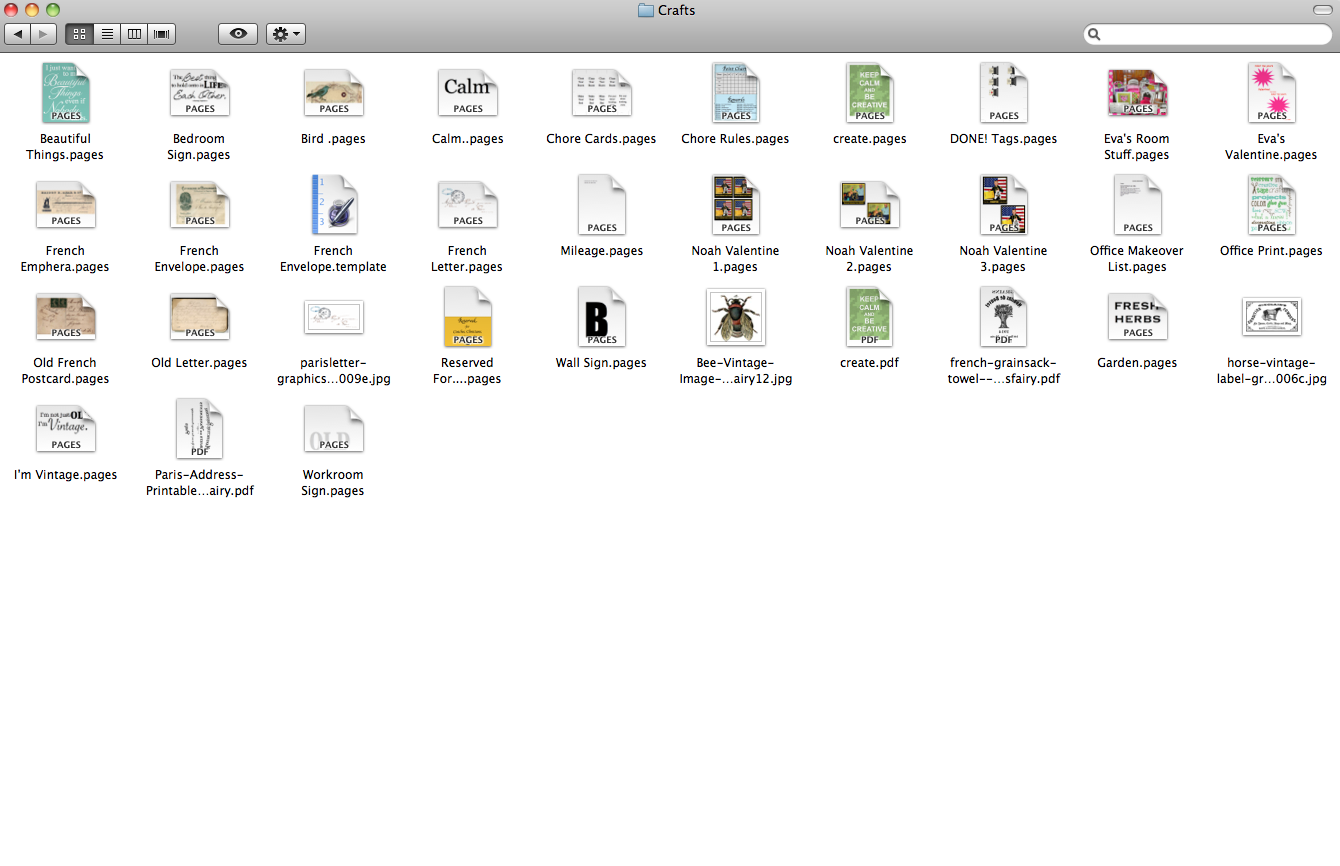The image size is (1340, 866).
Task: Go forward with the right arrow
Action: click(x=44, y=34)
